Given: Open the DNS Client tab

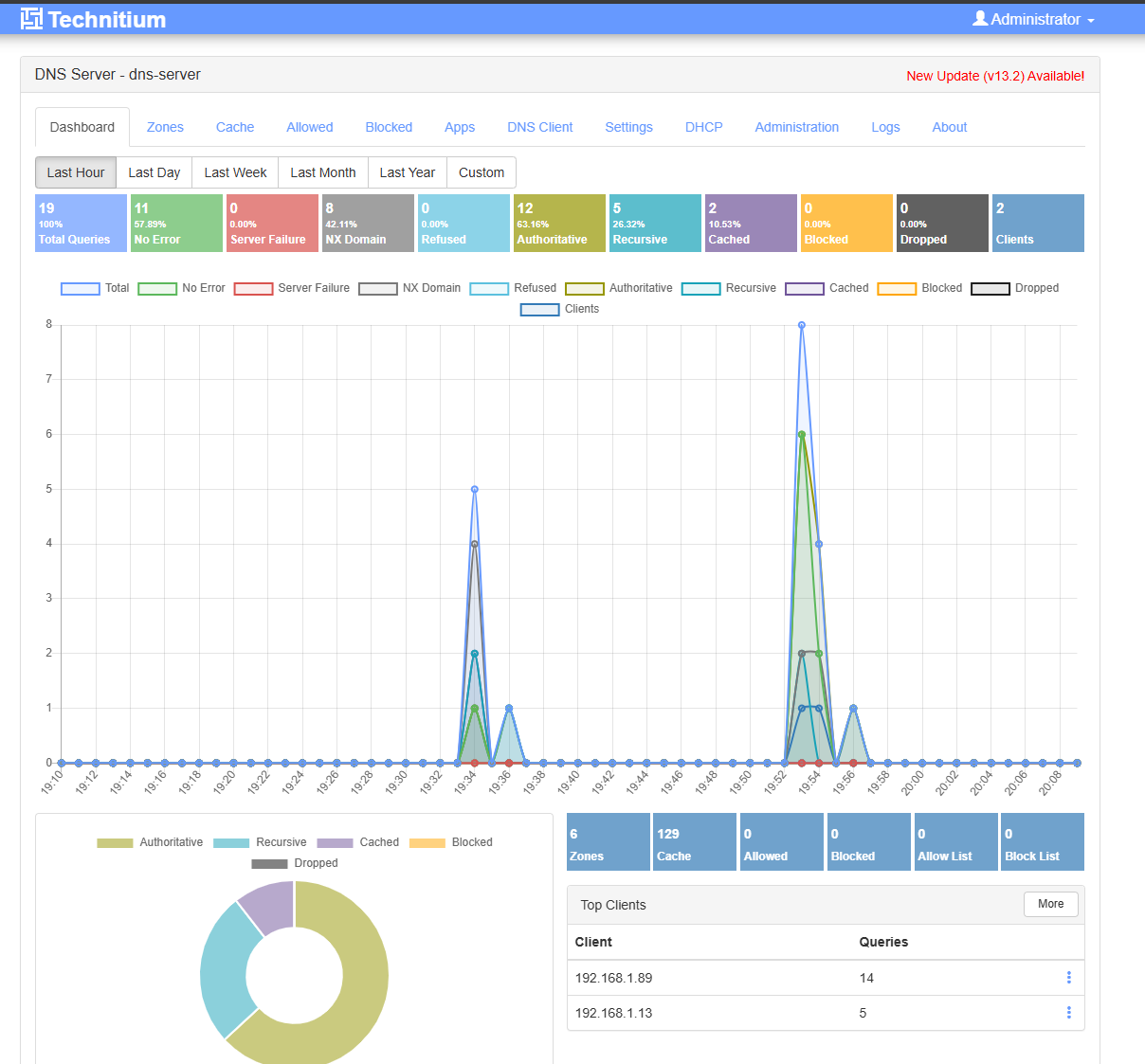Looking at the screenshot, I should (540, 127).
